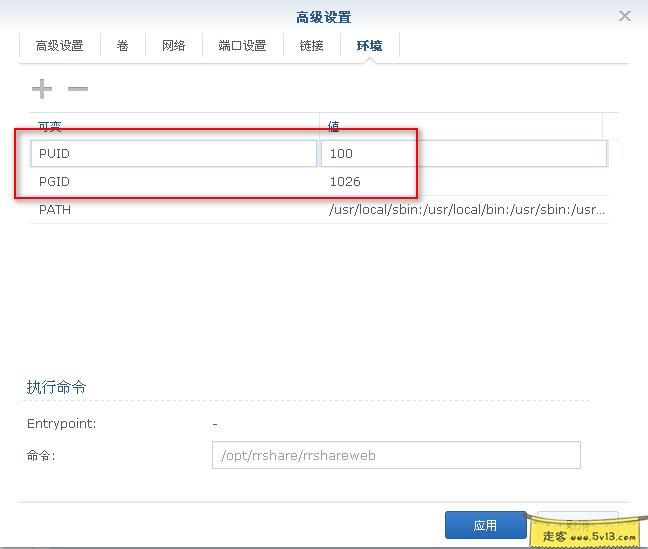The image size is (648, 549).
Task: Select the PGID variable name cell
Action: pyautogui.click(x=174, y=181)
